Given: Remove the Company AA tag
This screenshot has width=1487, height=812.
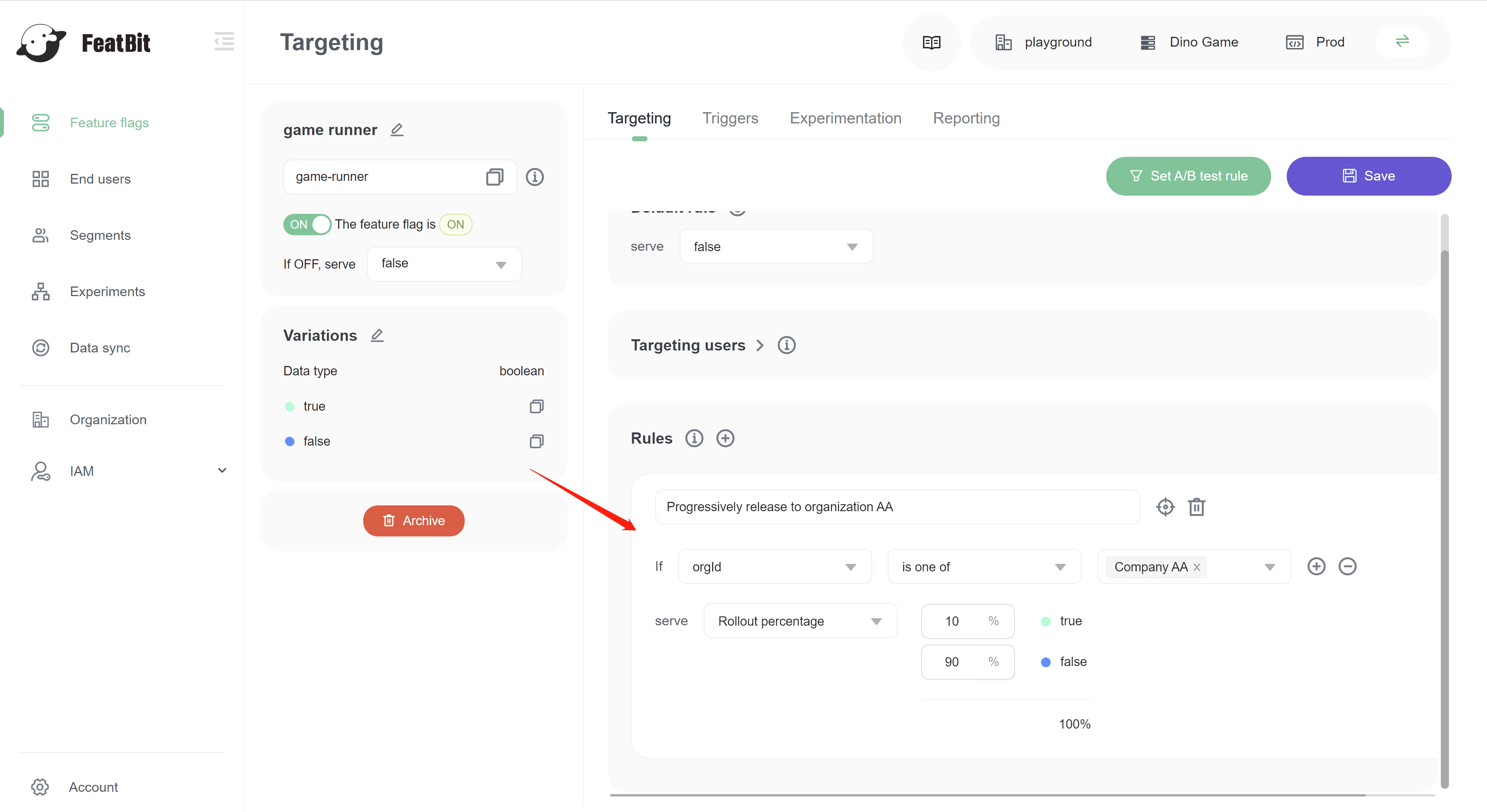Looking at the screenshot, I should tap(1197, 567).
